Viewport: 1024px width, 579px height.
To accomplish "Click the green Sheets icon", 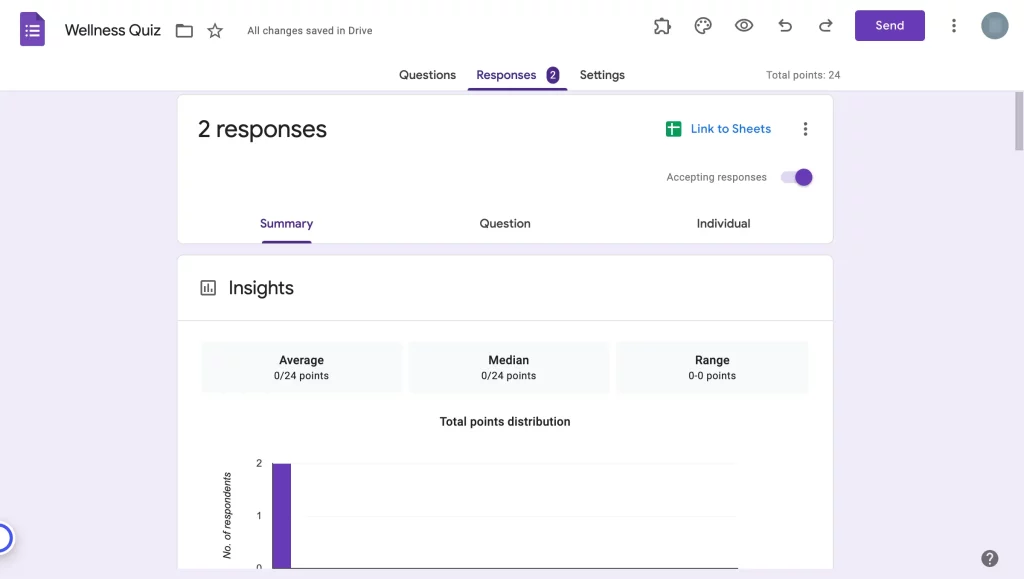I will [x=673, y=128].
